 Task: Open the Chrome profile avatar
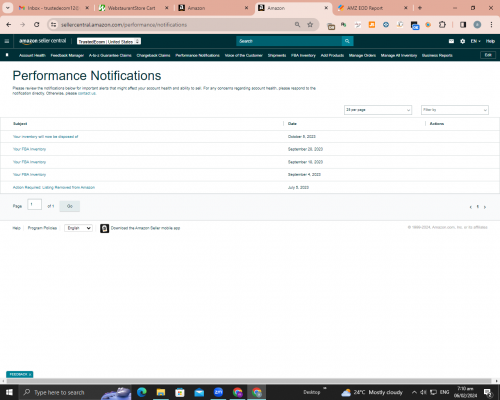(477, 25)
